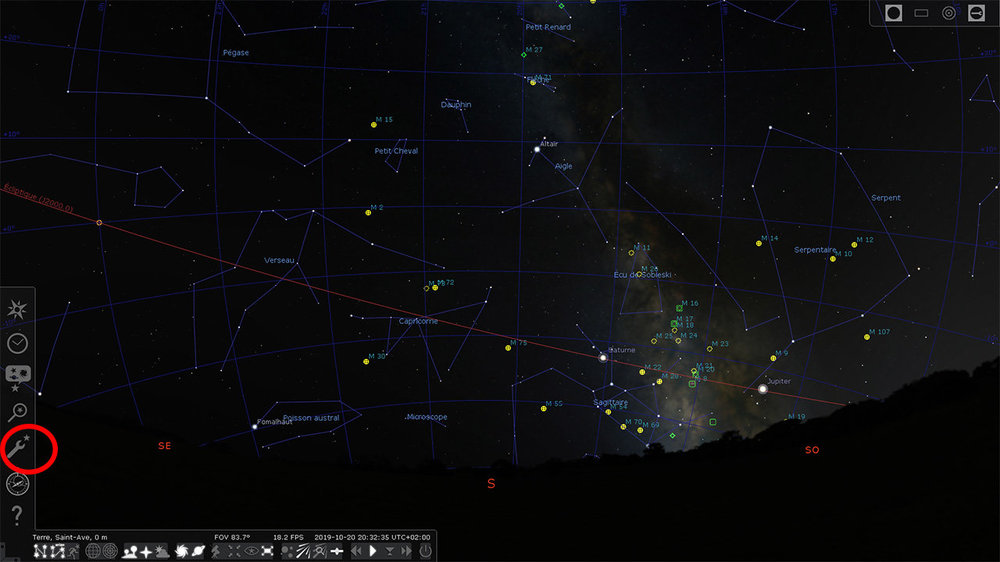Screen dimensions: 1000x562
Task: Open the Configuration window wrench icon
Action: (x=18, y=447)
